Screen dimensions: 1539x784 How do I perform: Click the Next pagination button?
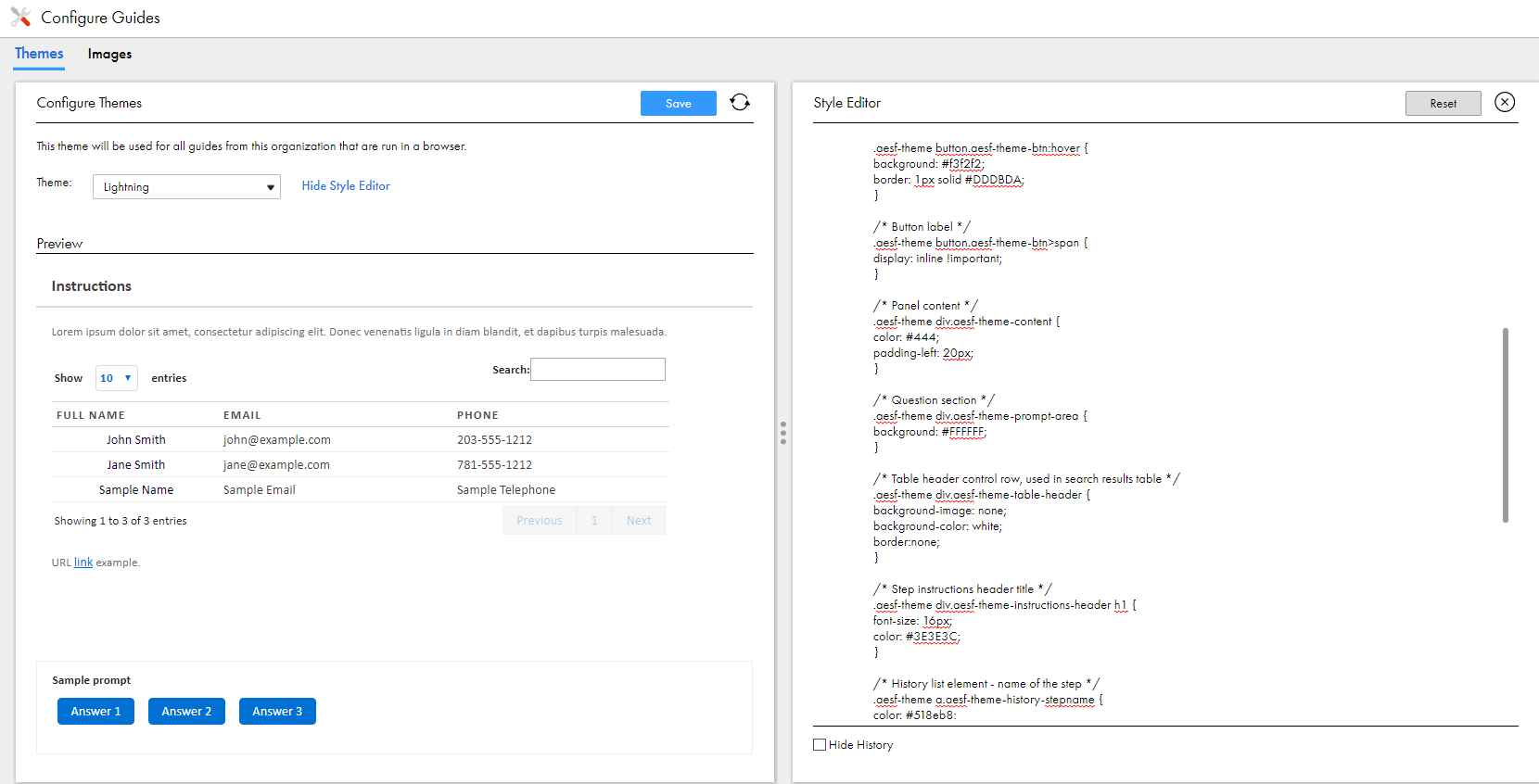click(639, 521)
